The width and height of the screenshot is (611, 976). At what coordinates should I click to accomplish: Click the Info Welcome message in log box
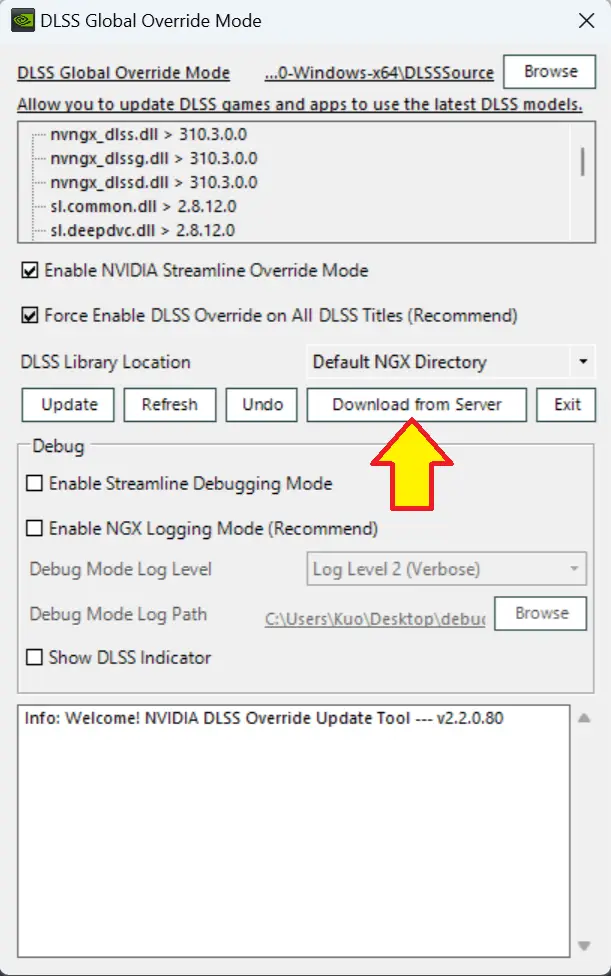264,718
